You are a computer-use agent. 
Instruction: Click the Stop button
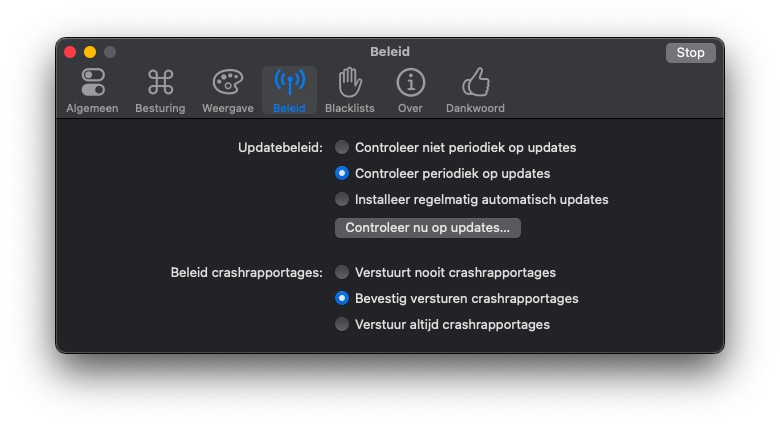(x=690, y=53)
